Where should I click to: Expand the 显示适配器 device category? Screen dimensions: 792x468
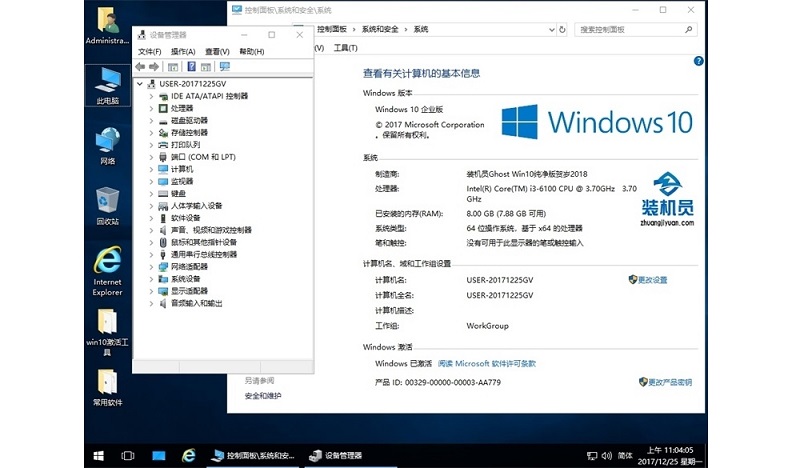[151, 291]
